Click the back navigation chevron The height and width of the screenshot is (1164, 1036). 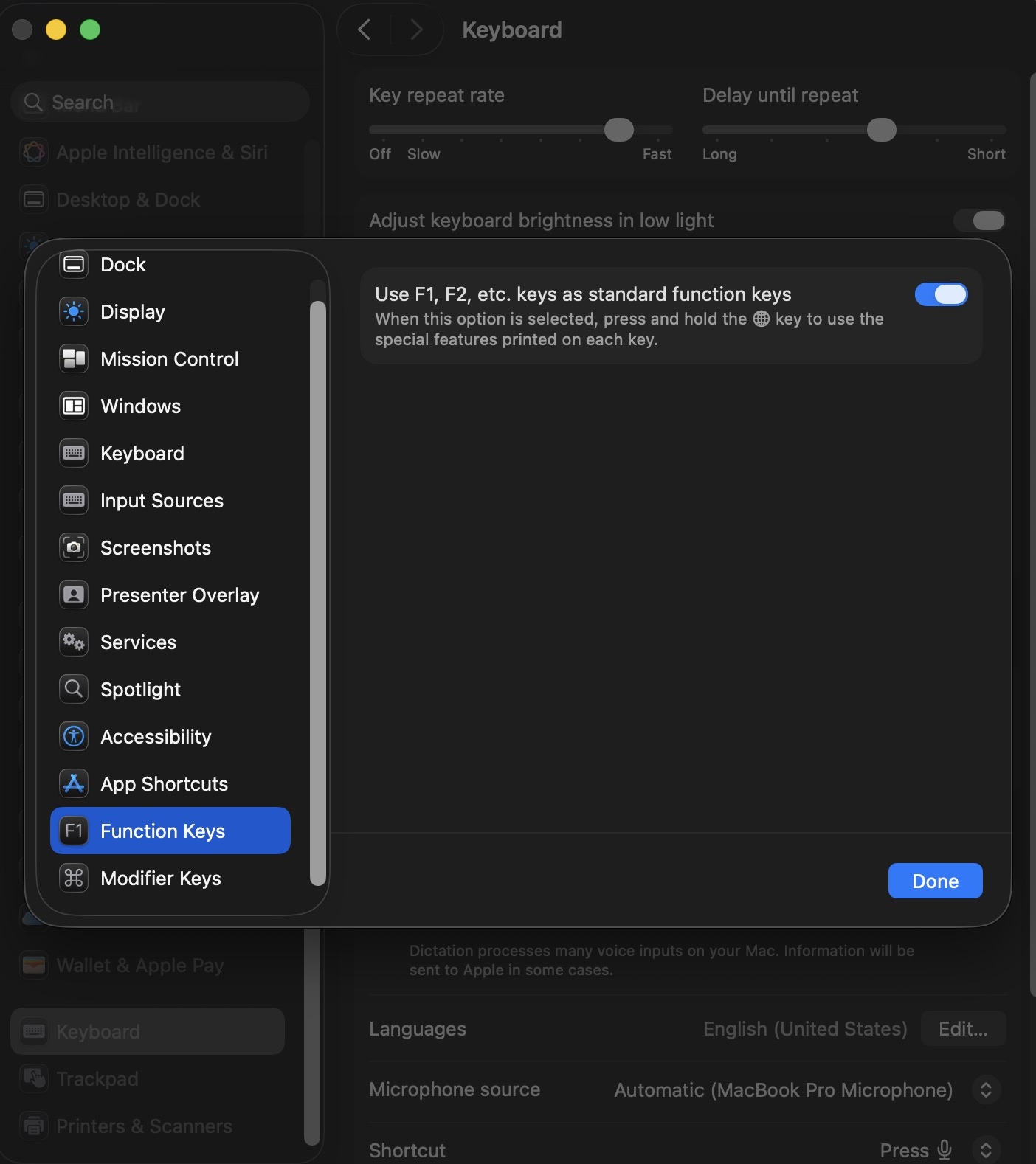(364, 30)
